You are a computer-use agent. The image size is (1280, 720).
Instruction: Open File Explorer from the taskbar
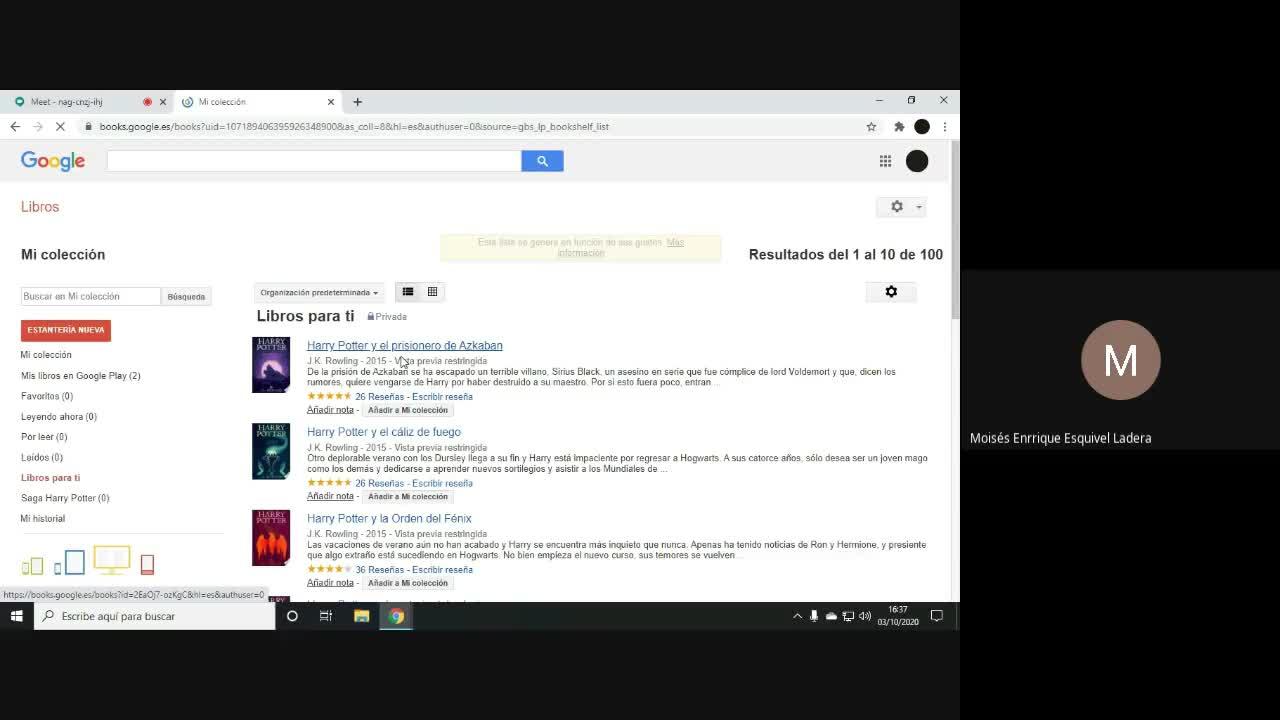point(361,616)
